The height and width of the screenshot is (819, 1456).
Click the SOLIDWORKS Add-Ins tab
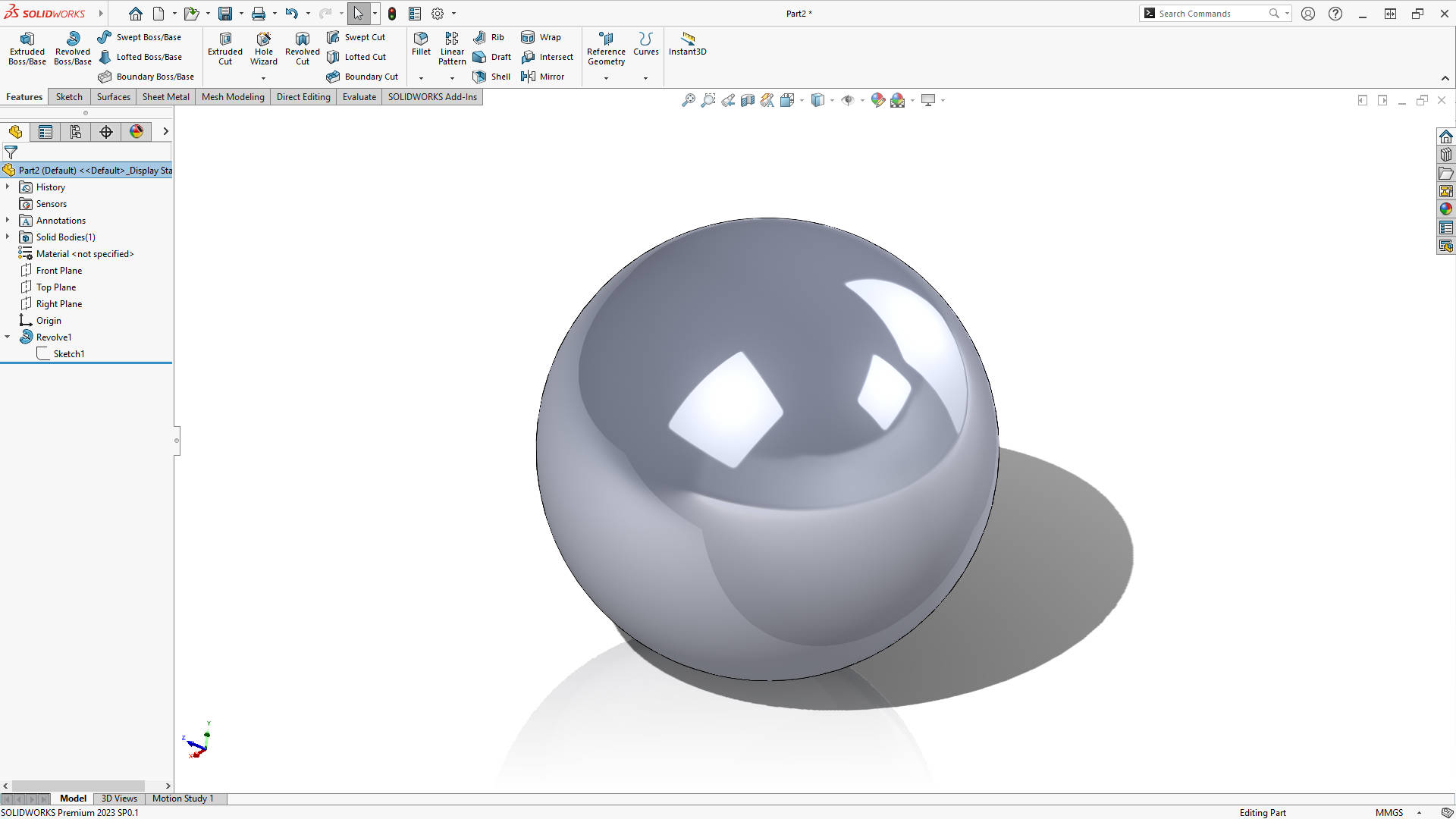pos(432,96)
